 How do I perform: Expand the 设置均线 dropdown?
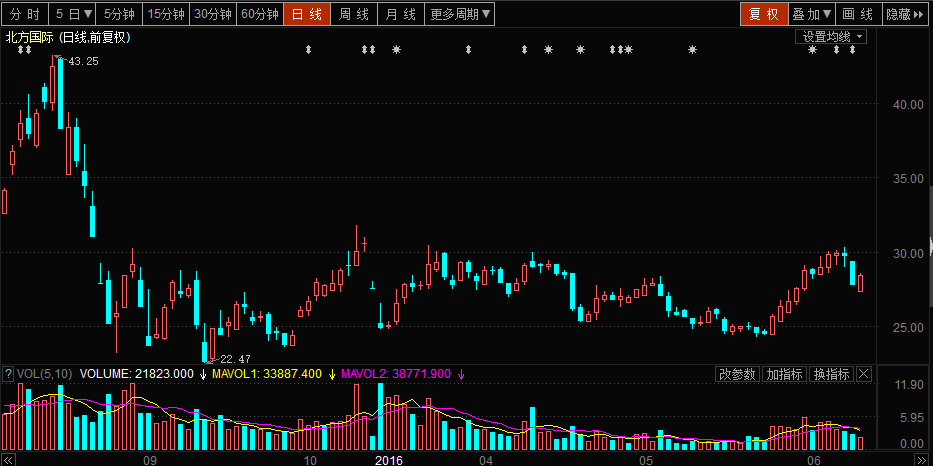[x=832, y=36]
